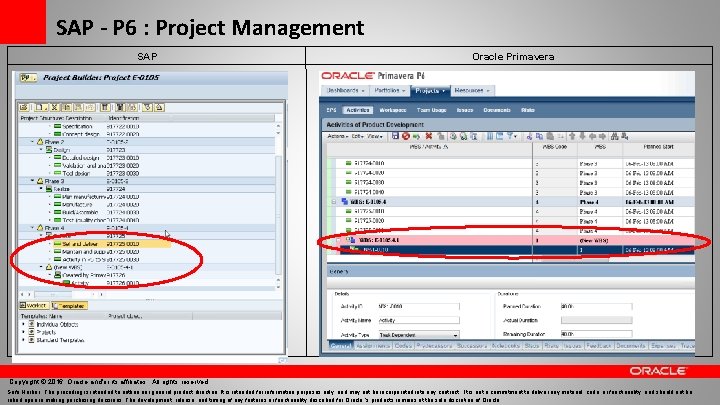The width and height of the screenshot is (720, 405).
Task: Select the General detail tab at bottom
Action: click(x=341, y=346)
